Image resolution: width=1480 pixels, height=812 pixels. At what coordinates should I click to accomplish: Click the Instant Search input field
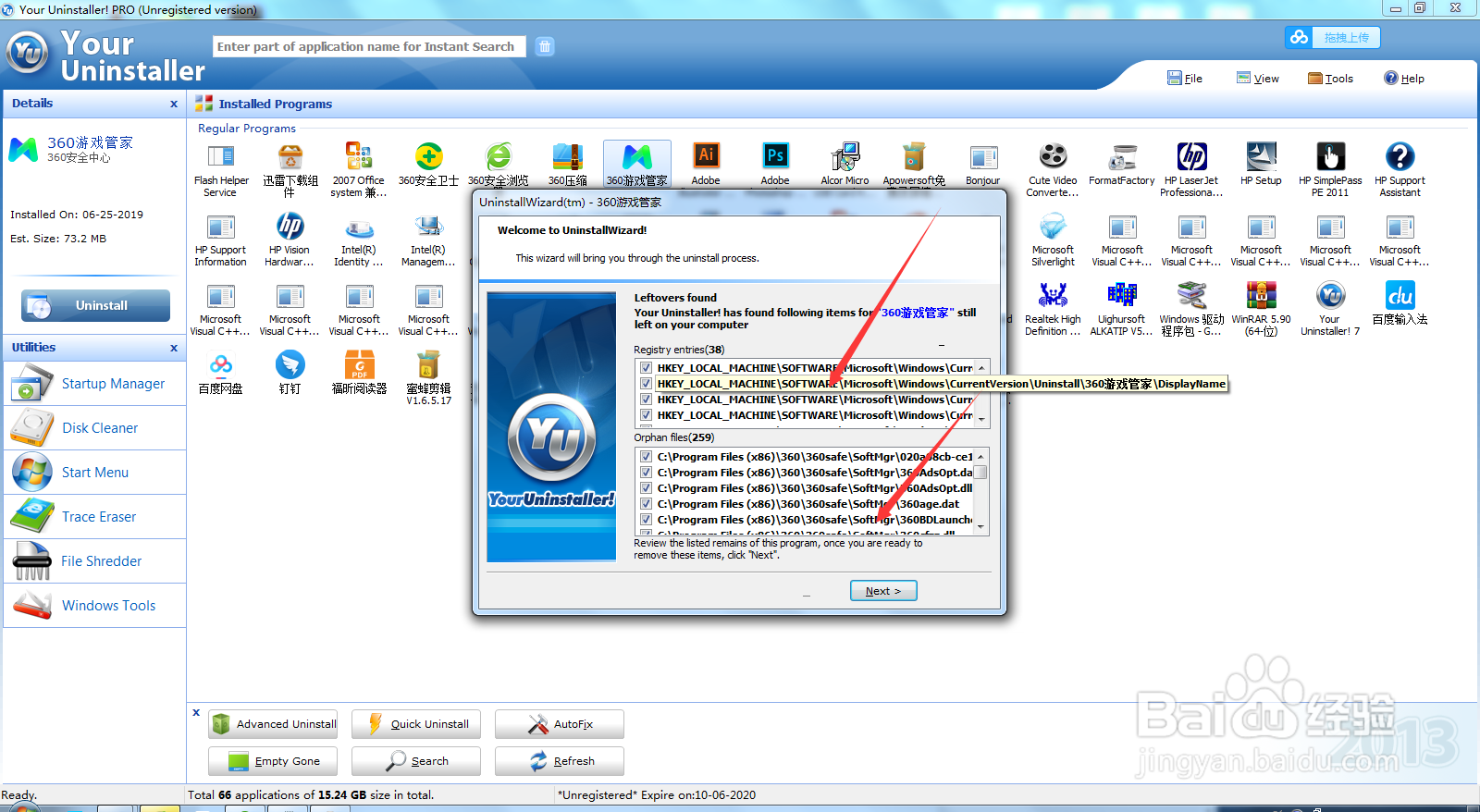tap(369, 46)
